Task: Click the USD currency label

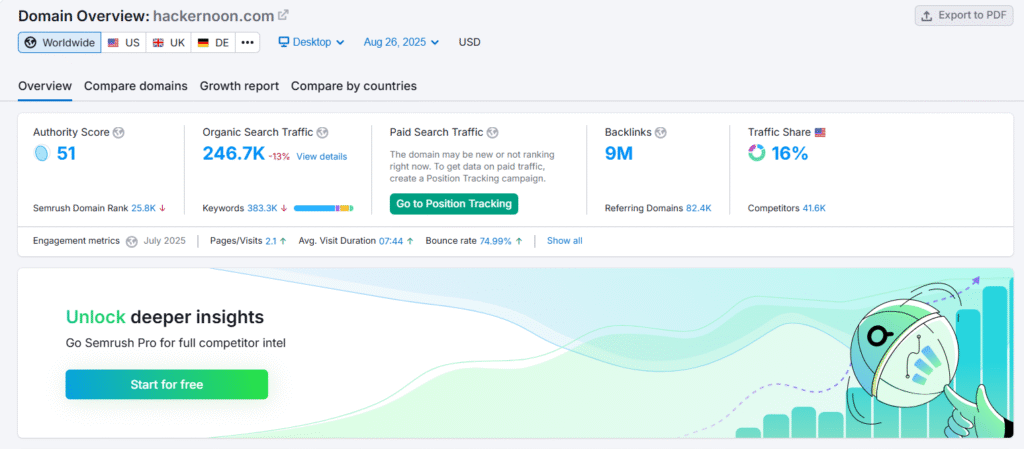Action: click(470, 42)
